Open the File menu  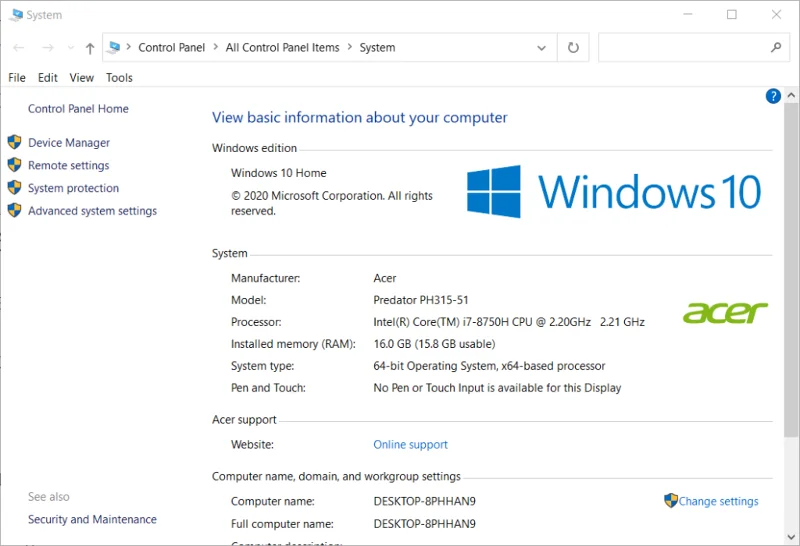click(17, 78)
